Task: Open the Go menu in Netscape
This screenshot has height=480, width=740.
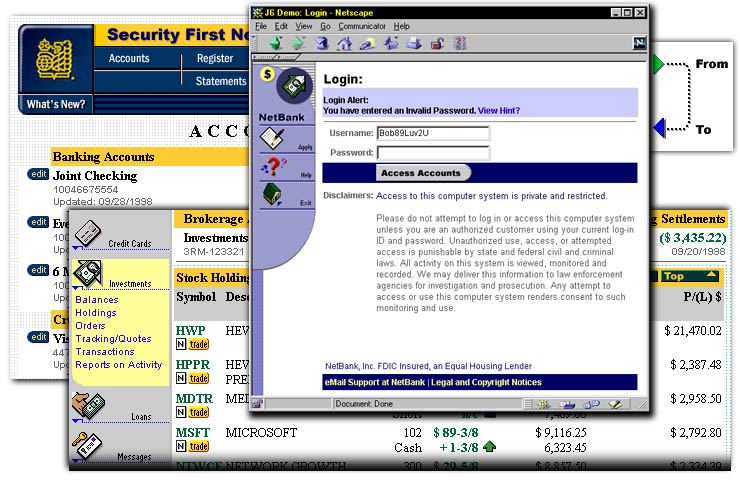Action: [326, 26]
